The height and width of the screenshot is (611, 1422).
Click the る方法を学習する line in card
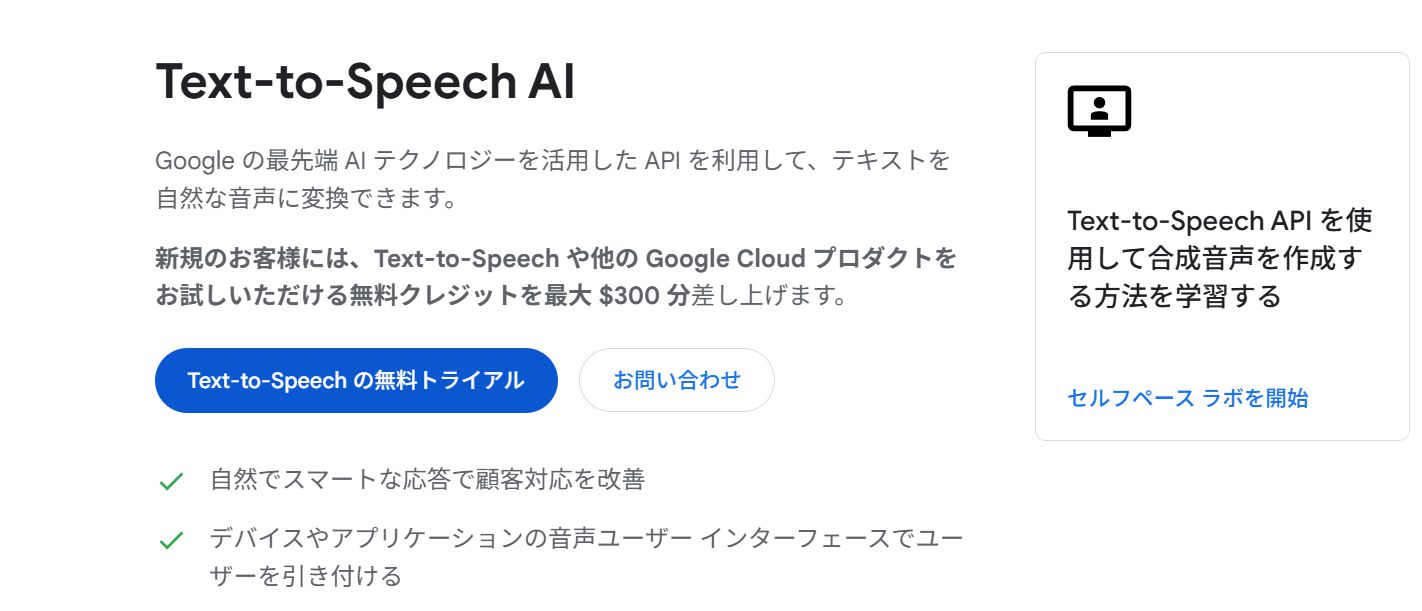pos(1174,297)
